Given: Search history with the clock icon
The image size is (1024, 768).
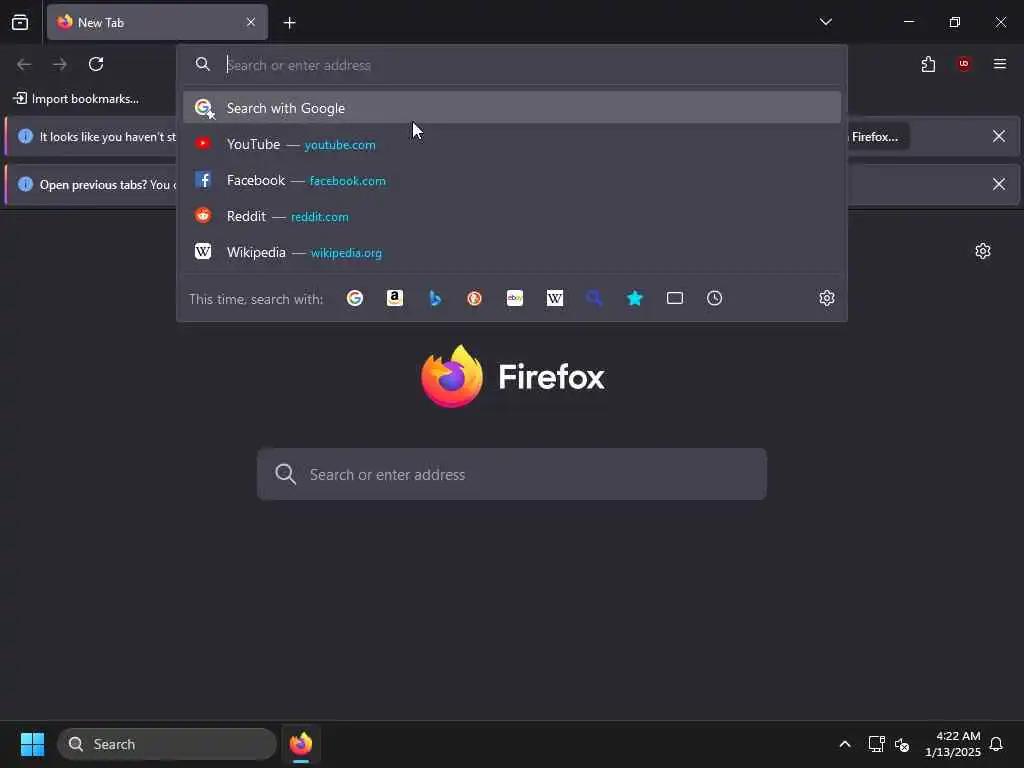Looking at the screenshot, I should [x=714, y=298].
